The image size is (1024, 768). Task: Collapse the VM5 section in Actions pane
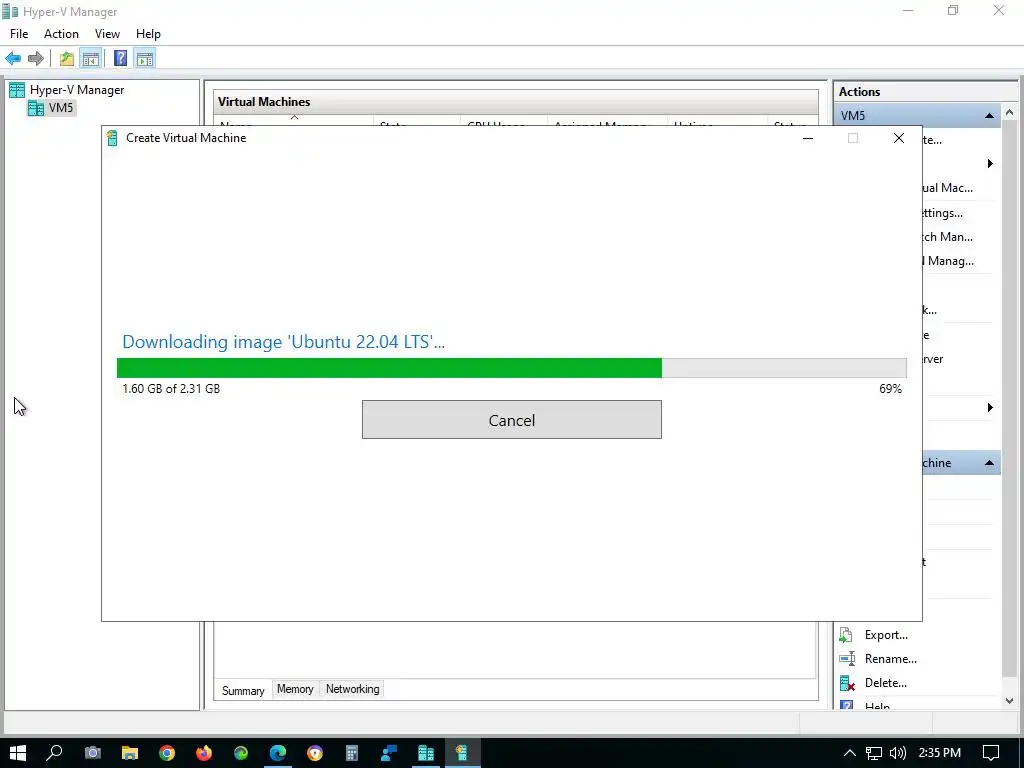(x=989, y=116)
